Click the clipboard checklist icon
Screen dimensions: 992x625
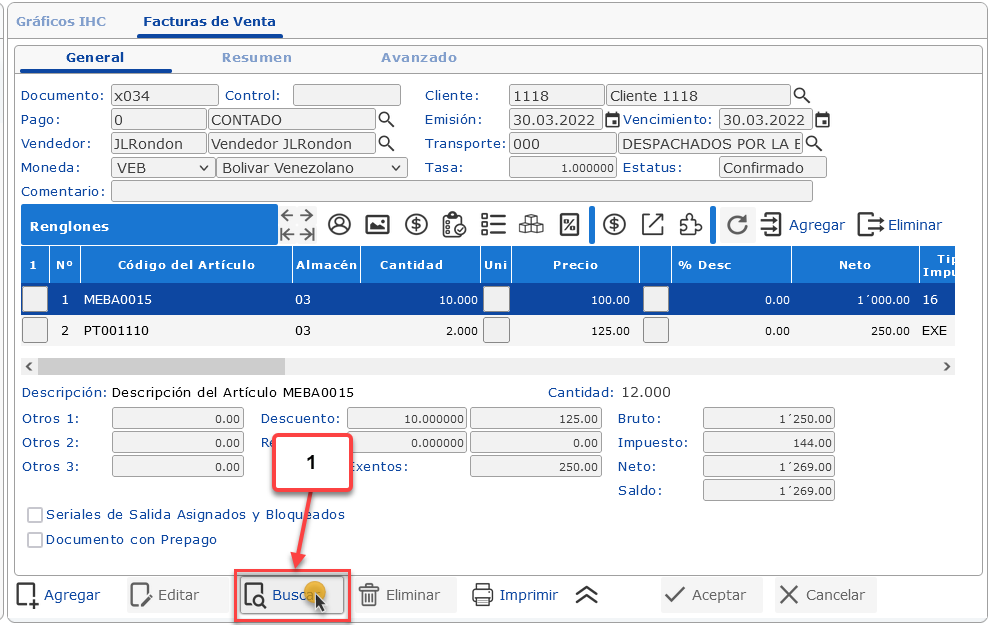[x=454, y=225]
